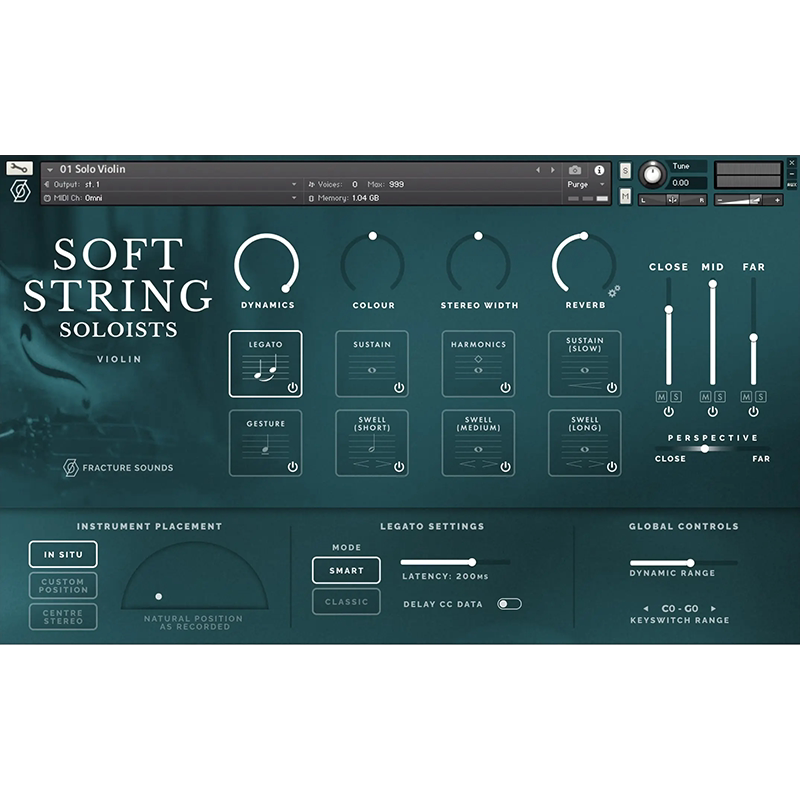Screen dimensions: 800x800
Task: Mute the instrument with the header M button
Action: (x=626, y=196)
